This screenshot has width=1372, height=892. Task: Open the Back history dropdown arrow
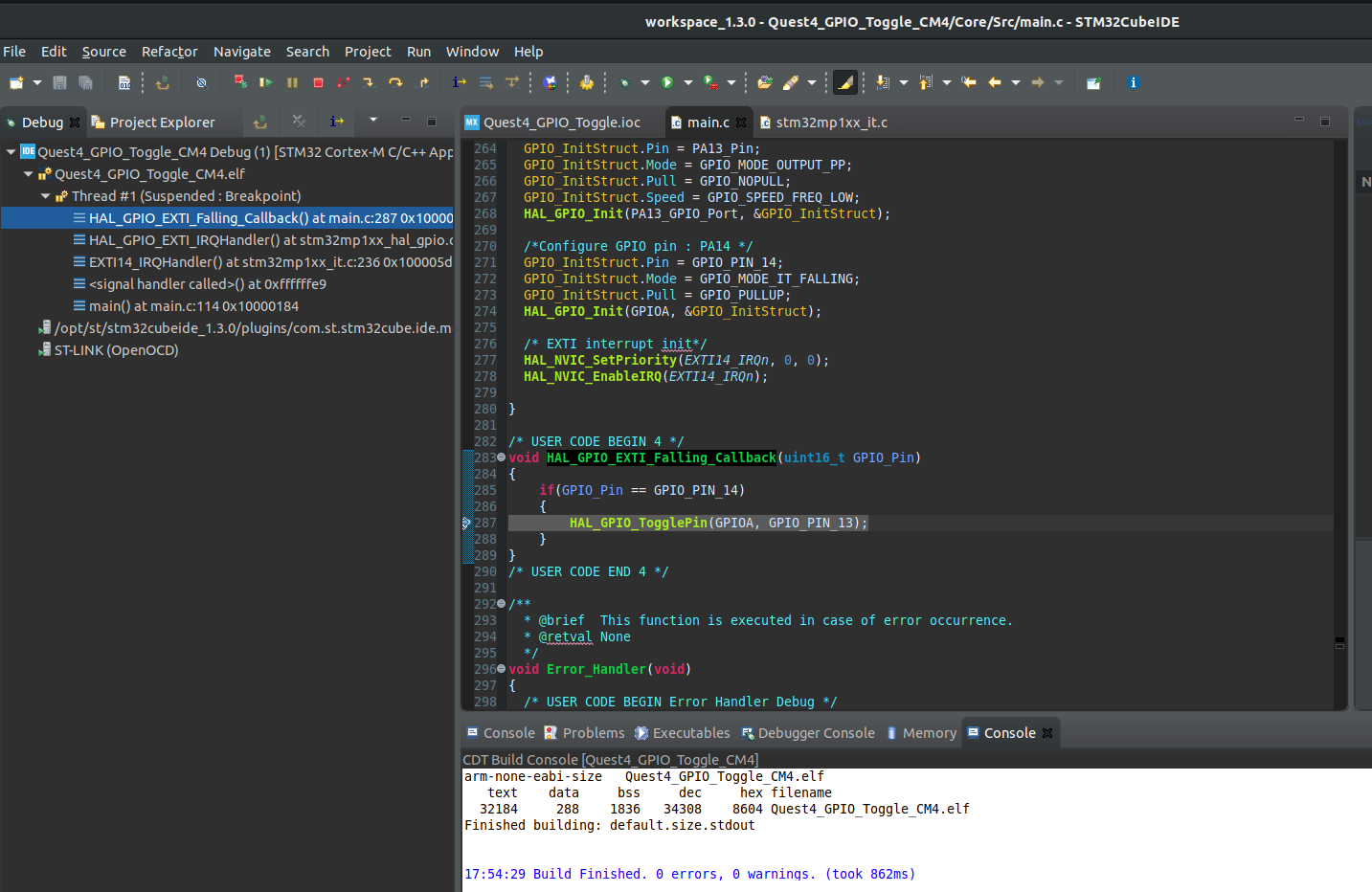[x=1016, y=83]
